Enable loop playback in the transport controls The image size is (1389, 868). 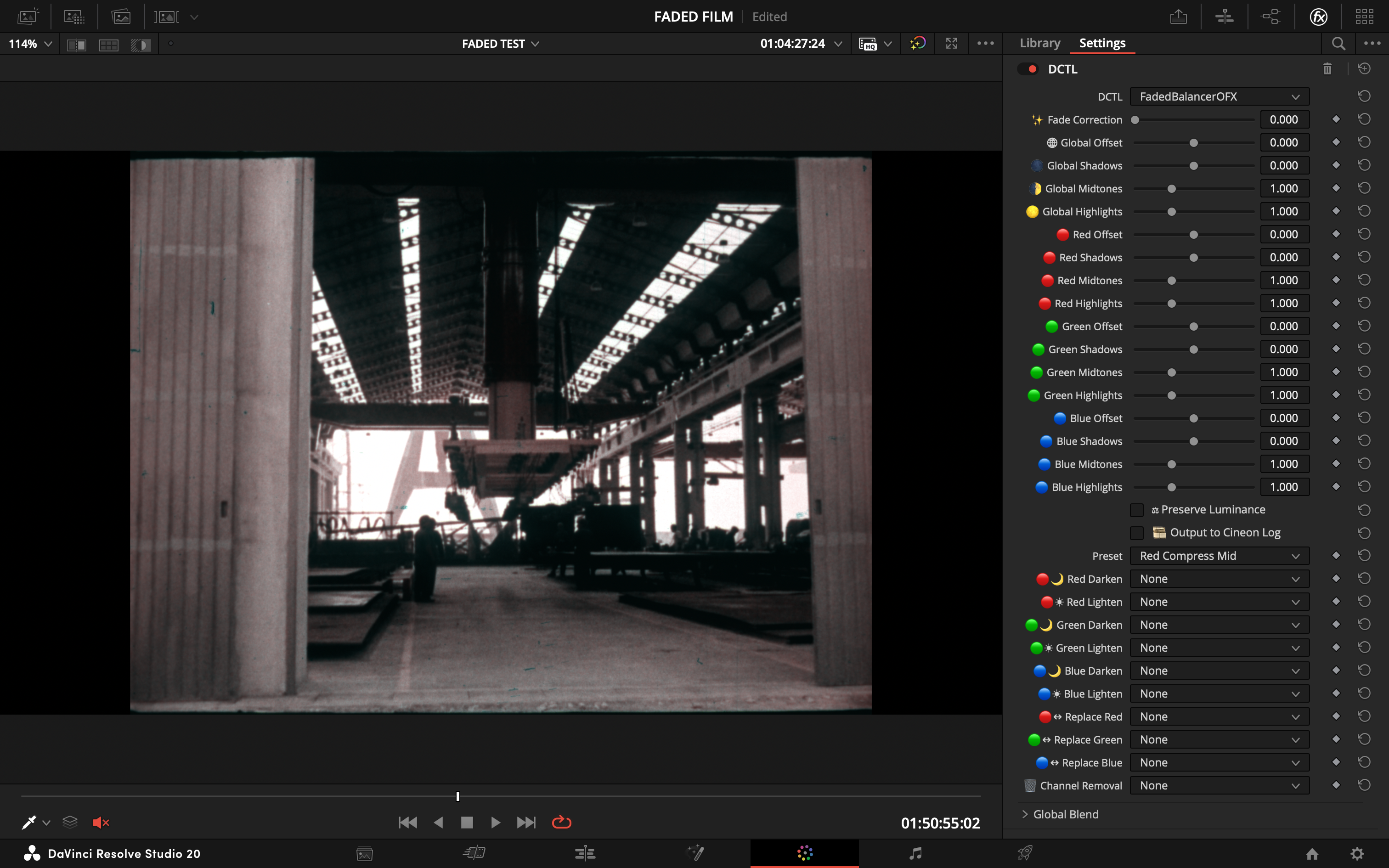click(x=561, y=822)
